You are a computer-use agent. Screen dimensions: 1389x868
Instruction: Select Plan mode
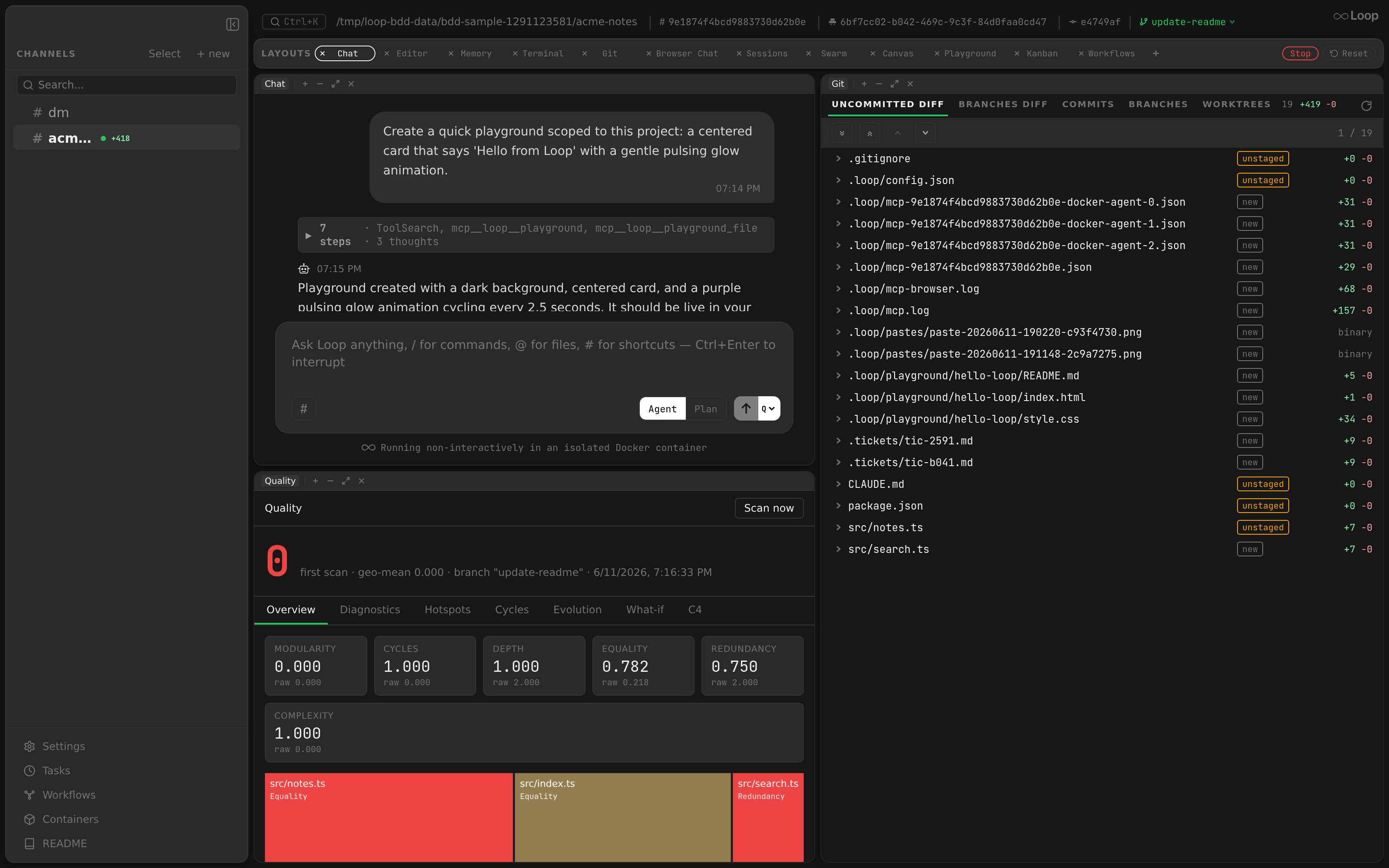click(705, 409)
